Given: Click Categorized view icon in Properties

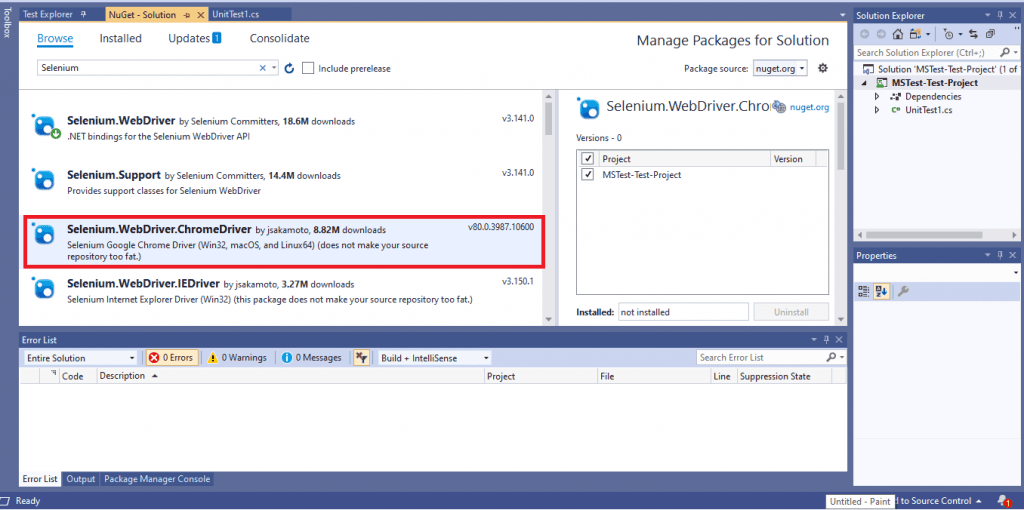Looking at the screenshot, I should pyautogui.click(x=863, y=291).
